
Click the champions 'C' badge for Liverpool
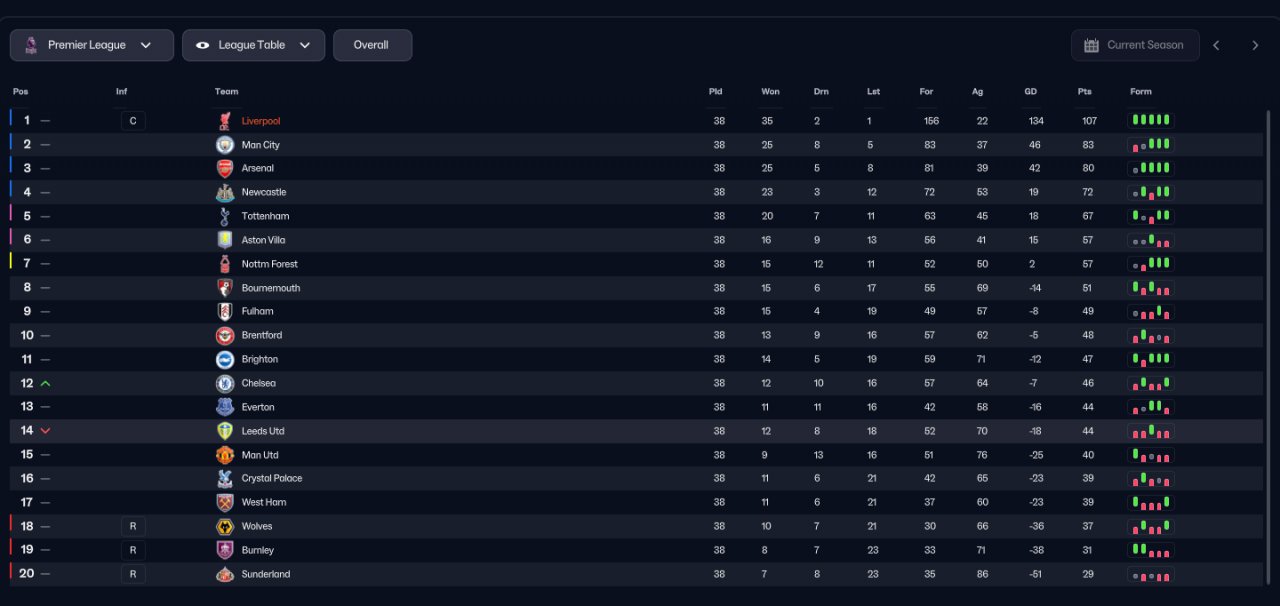133,121
